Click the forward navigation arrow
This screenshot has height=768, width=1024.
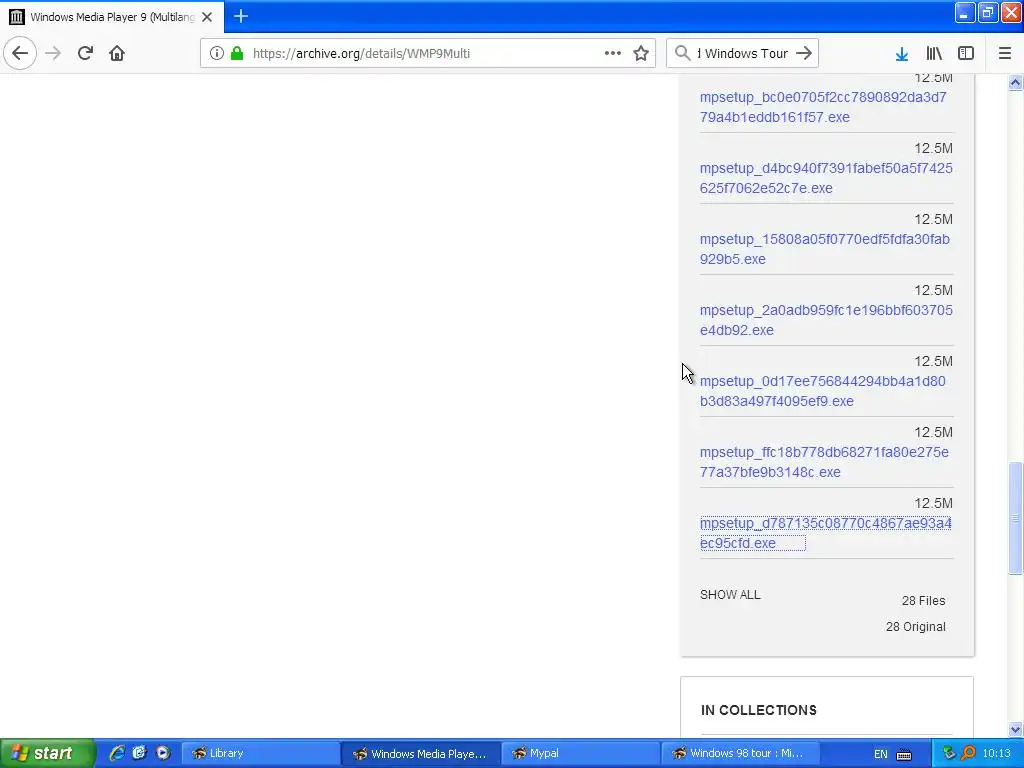pyautogui.click(x=53, y=53)
